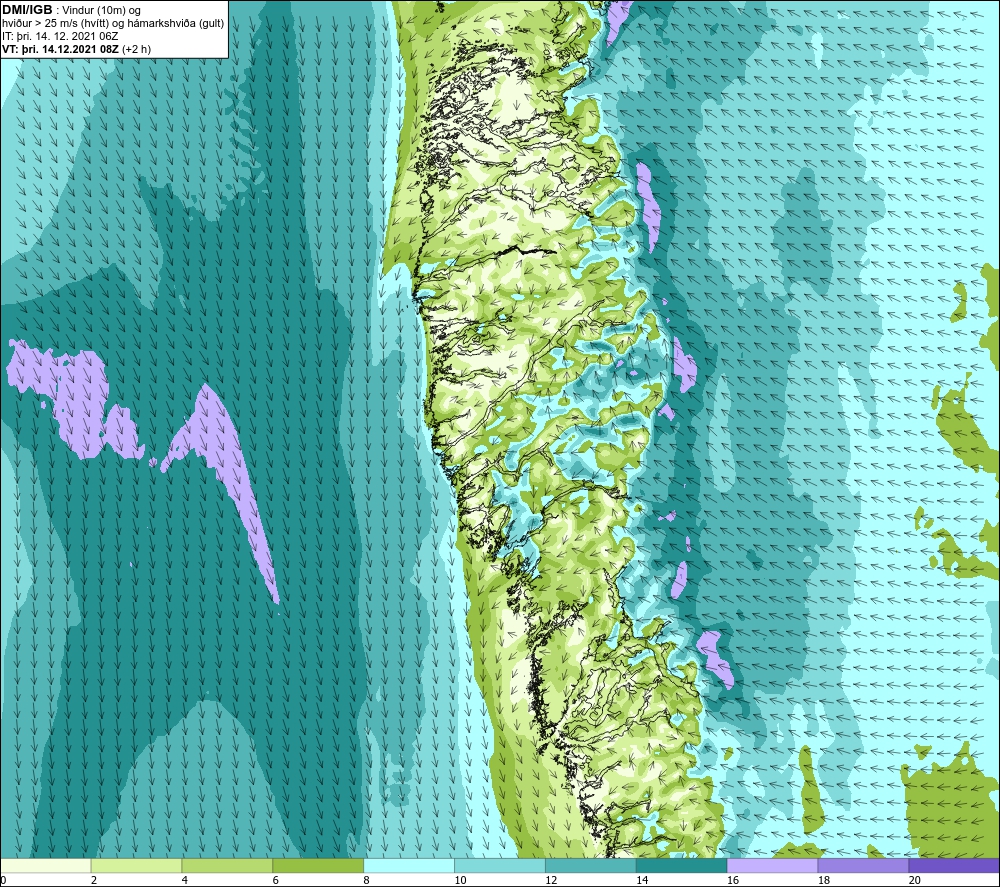1000x887 pixels.
Task: Click the 18–20 m/s medium purple legend swatch
Action: (x=863, y=865)
